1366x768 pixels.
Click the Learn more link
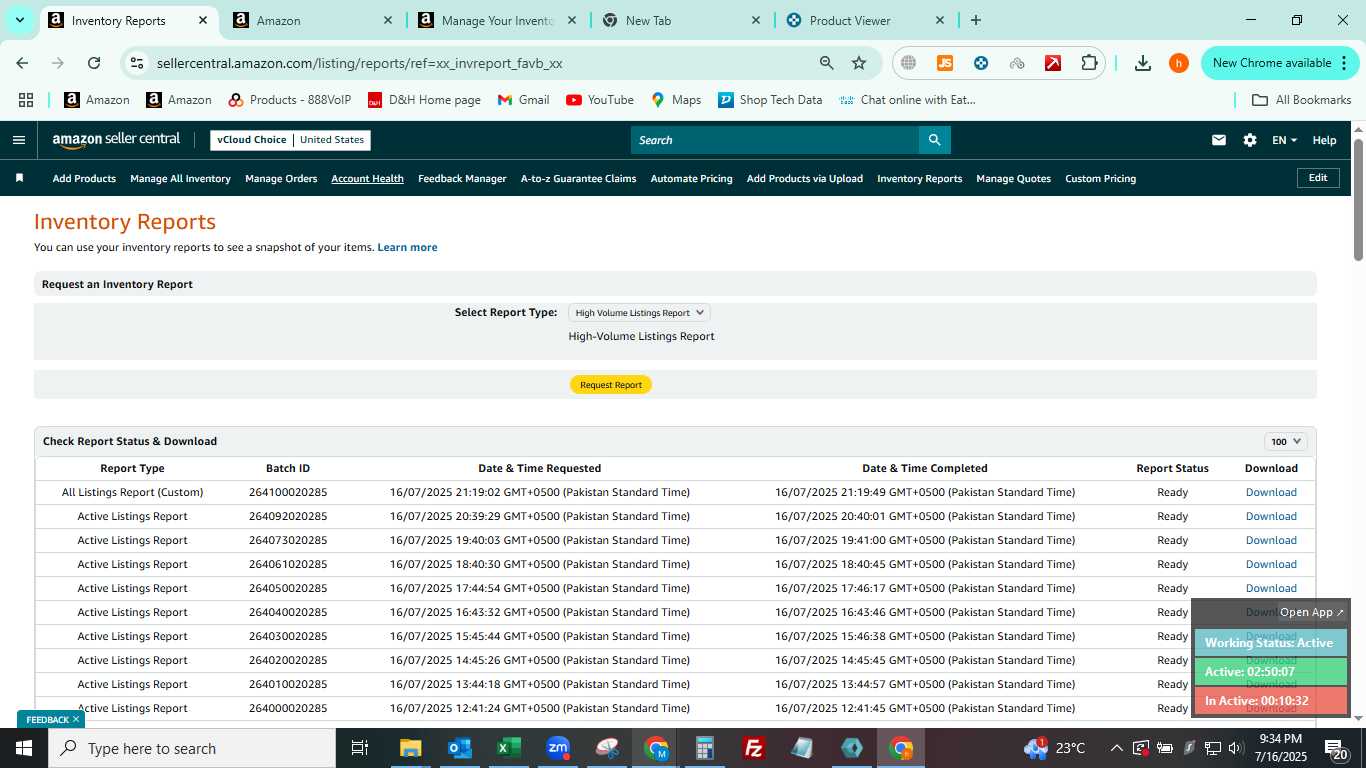[x=407, y=247]
